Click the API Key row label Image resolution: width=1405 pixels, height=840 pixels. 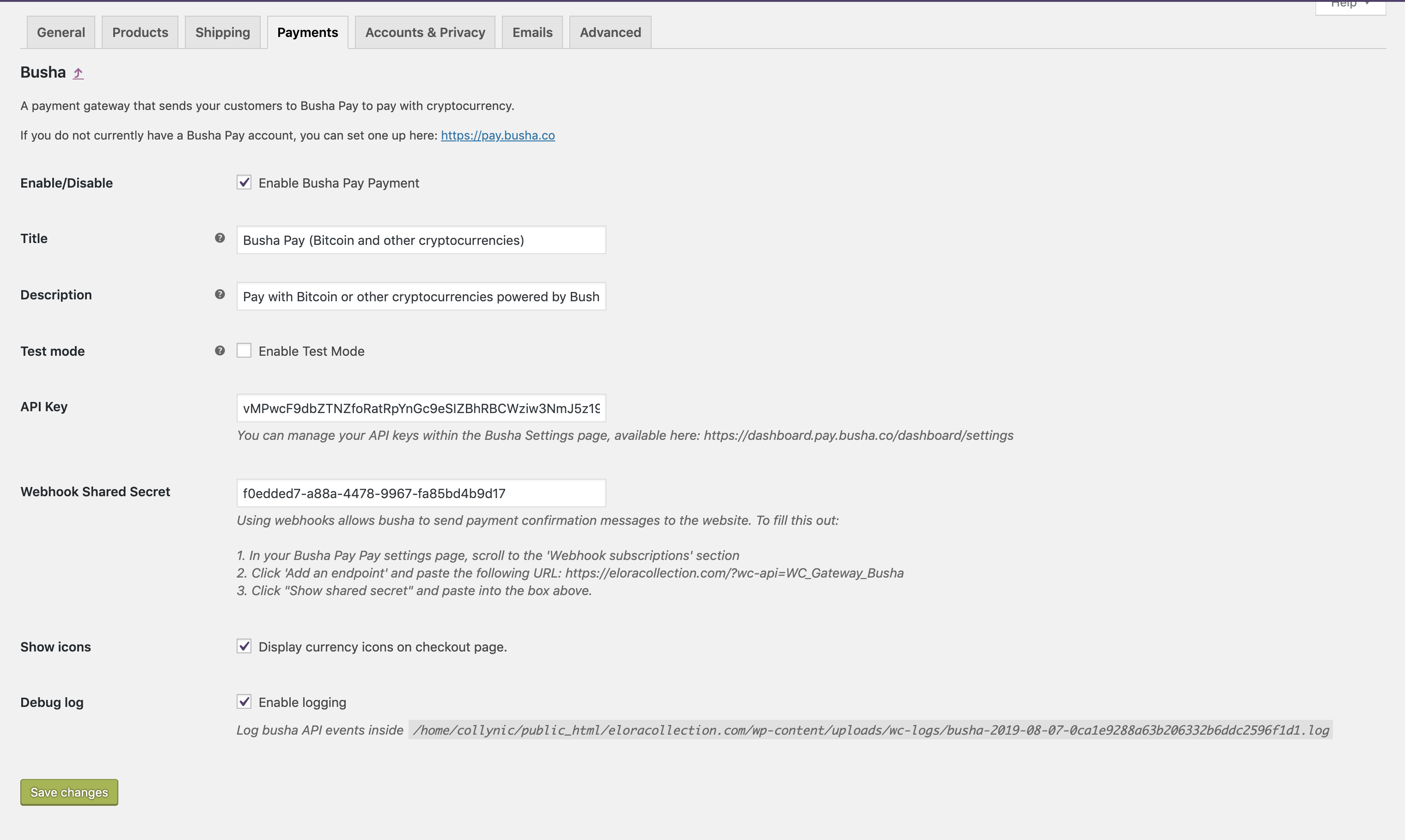pos(43,407)
